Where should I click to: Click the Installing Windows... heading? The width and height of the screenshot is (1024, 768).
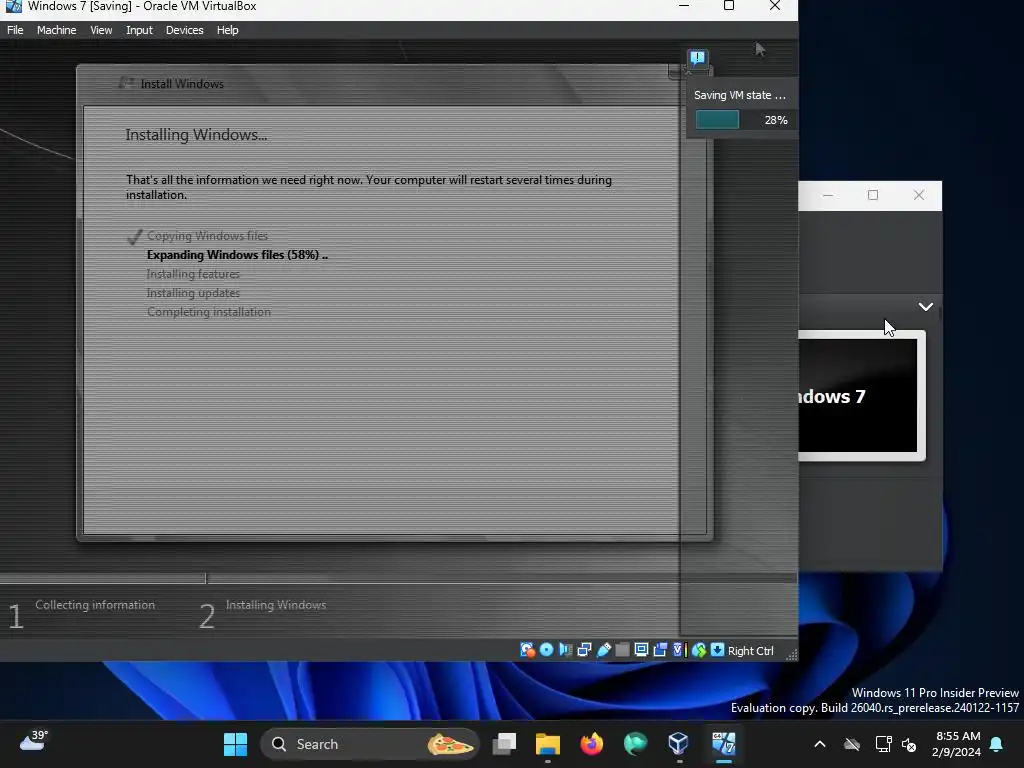click(x=196, y=135)
